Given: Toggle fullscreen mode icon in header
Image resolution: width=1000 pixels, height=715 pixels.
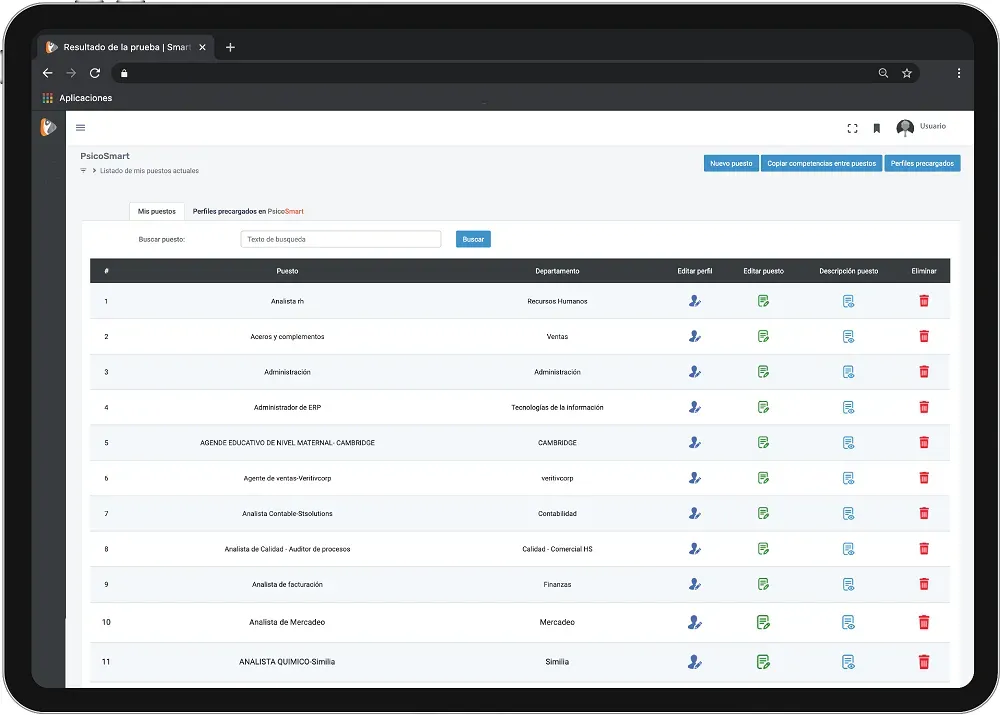Looking at the screenshot, I should [x=852, y=128].
